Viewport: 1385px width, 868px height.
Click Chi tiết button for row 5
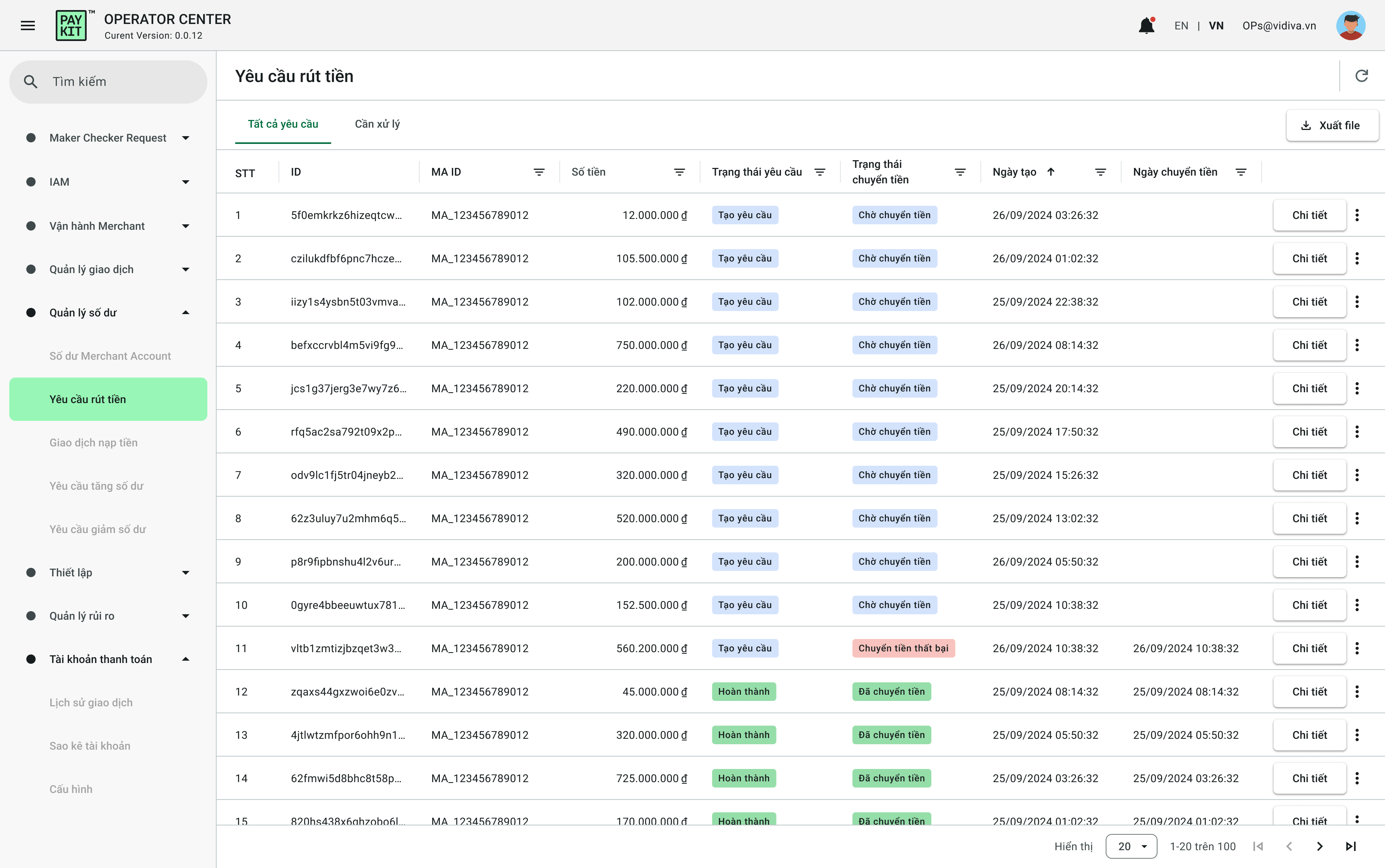(x=1309, y=389)
